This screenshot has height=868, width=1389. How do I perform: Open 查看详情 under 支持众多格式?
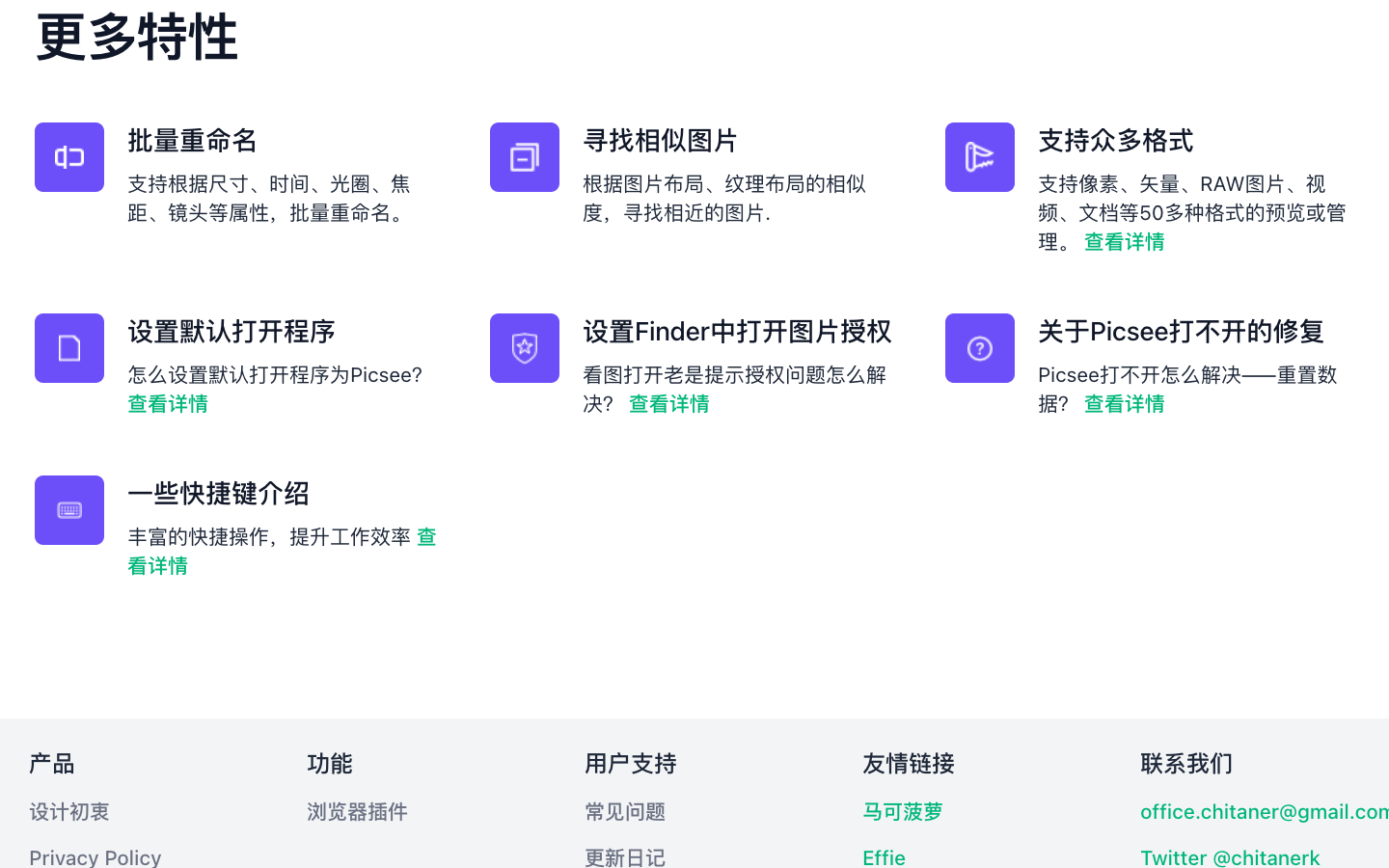tap(1124, 241)
